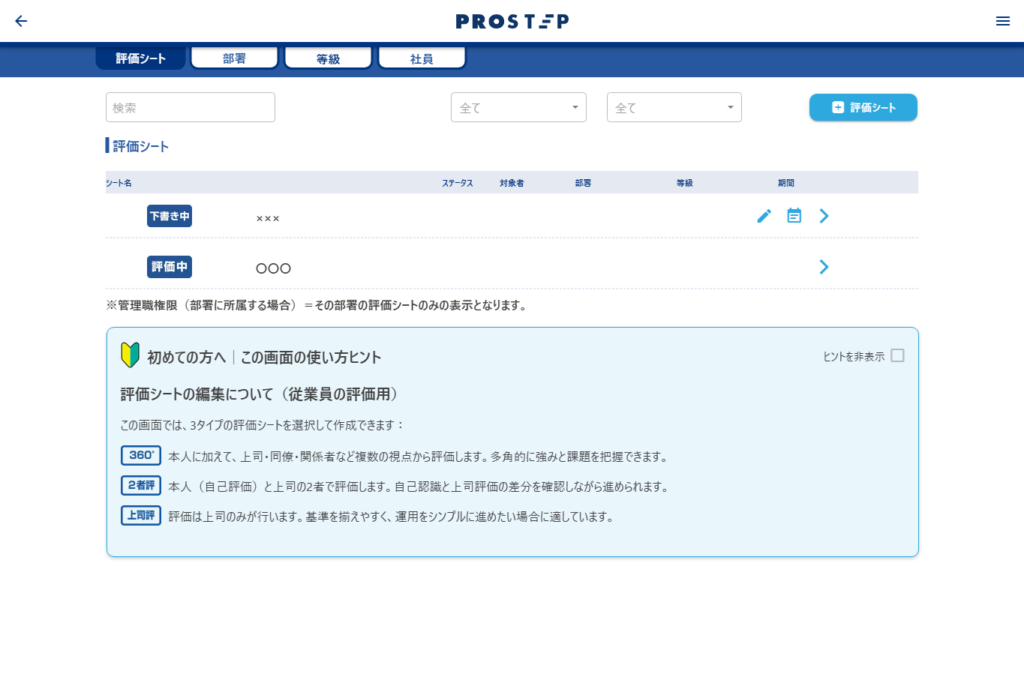Image resolution: width=1024 pixels, height=689 pixels.
Task: Click the chevron arrow on the 下書き中 row
Action: pos(824,216)
